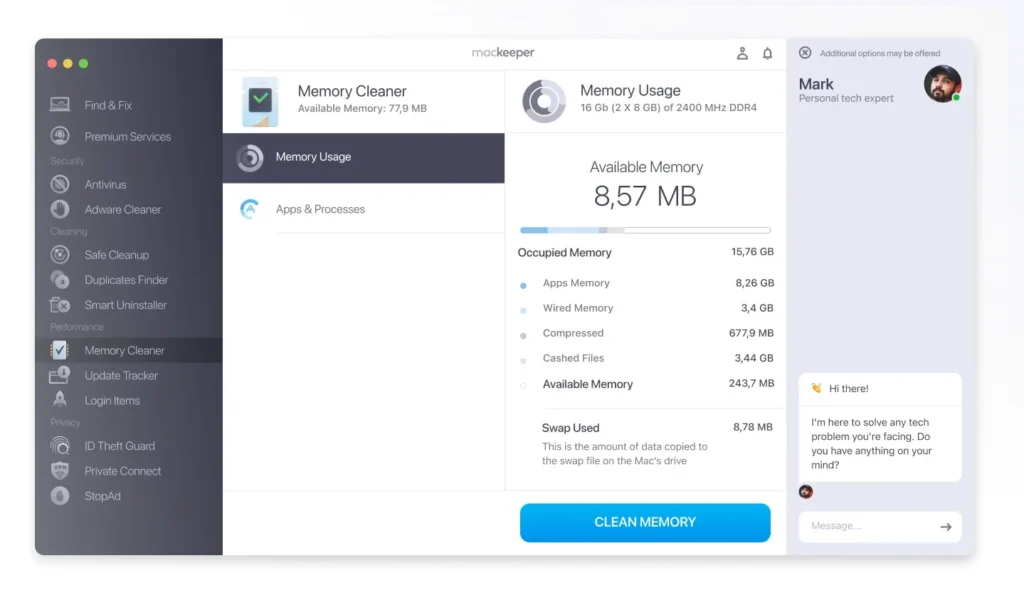This screenshot has width=1024, height=605.
Task: Select Wired Memory row label
Action: coord(578,308)
